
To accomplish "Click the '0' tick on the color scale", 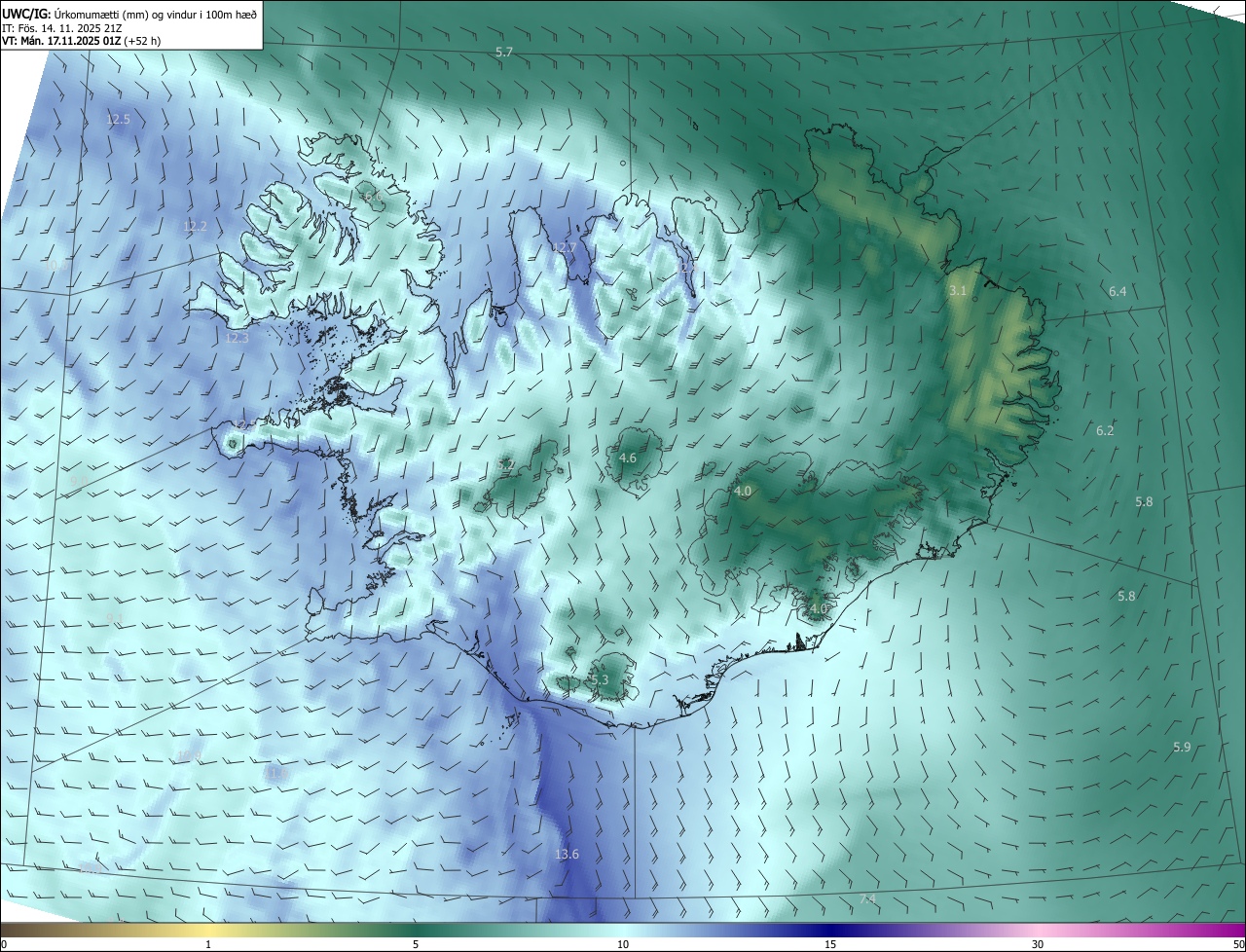I will coord(4,944).
